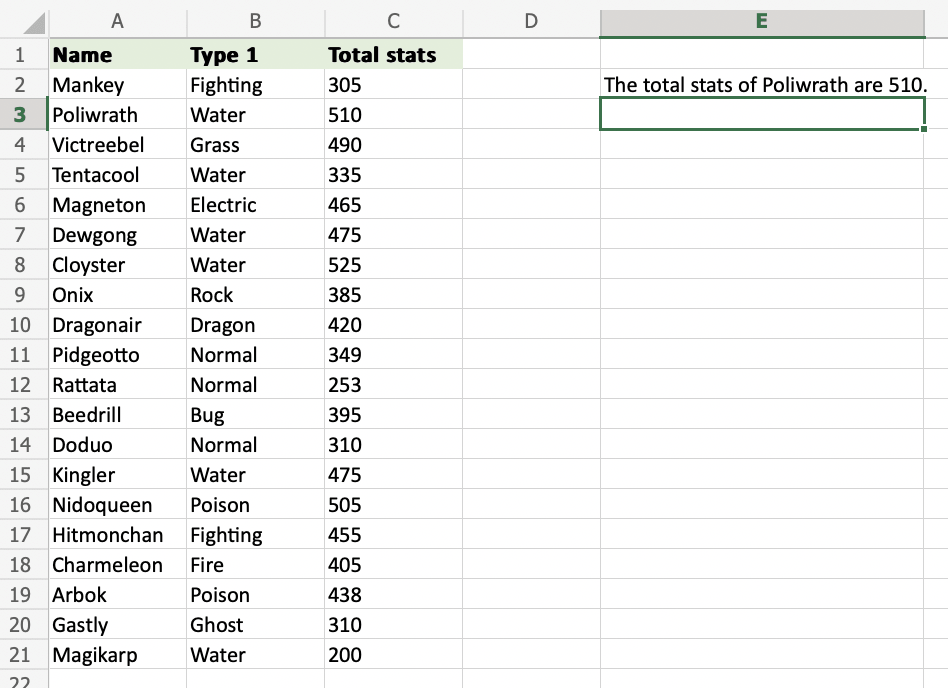Click the active empty cell E3

tap(761, 115)
